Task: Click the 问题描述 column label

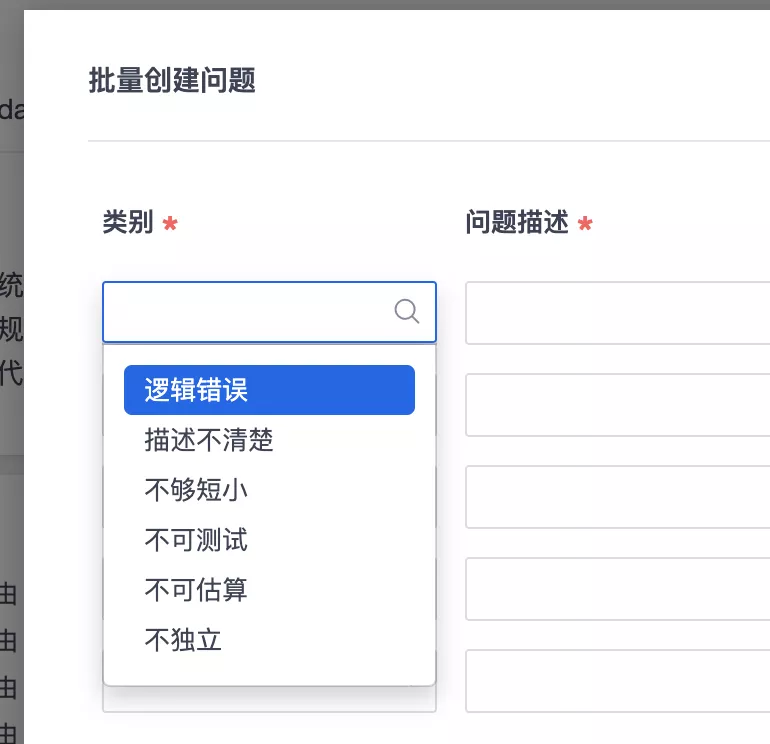Action: (517, 222)
